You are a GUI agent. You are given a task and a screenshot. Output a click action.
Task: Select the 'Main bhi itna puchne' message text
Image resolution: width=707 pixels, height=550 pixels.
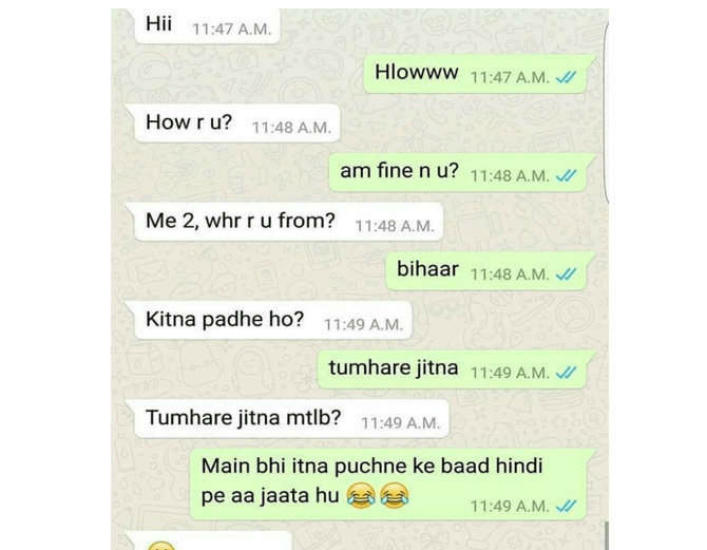[372, 481]
